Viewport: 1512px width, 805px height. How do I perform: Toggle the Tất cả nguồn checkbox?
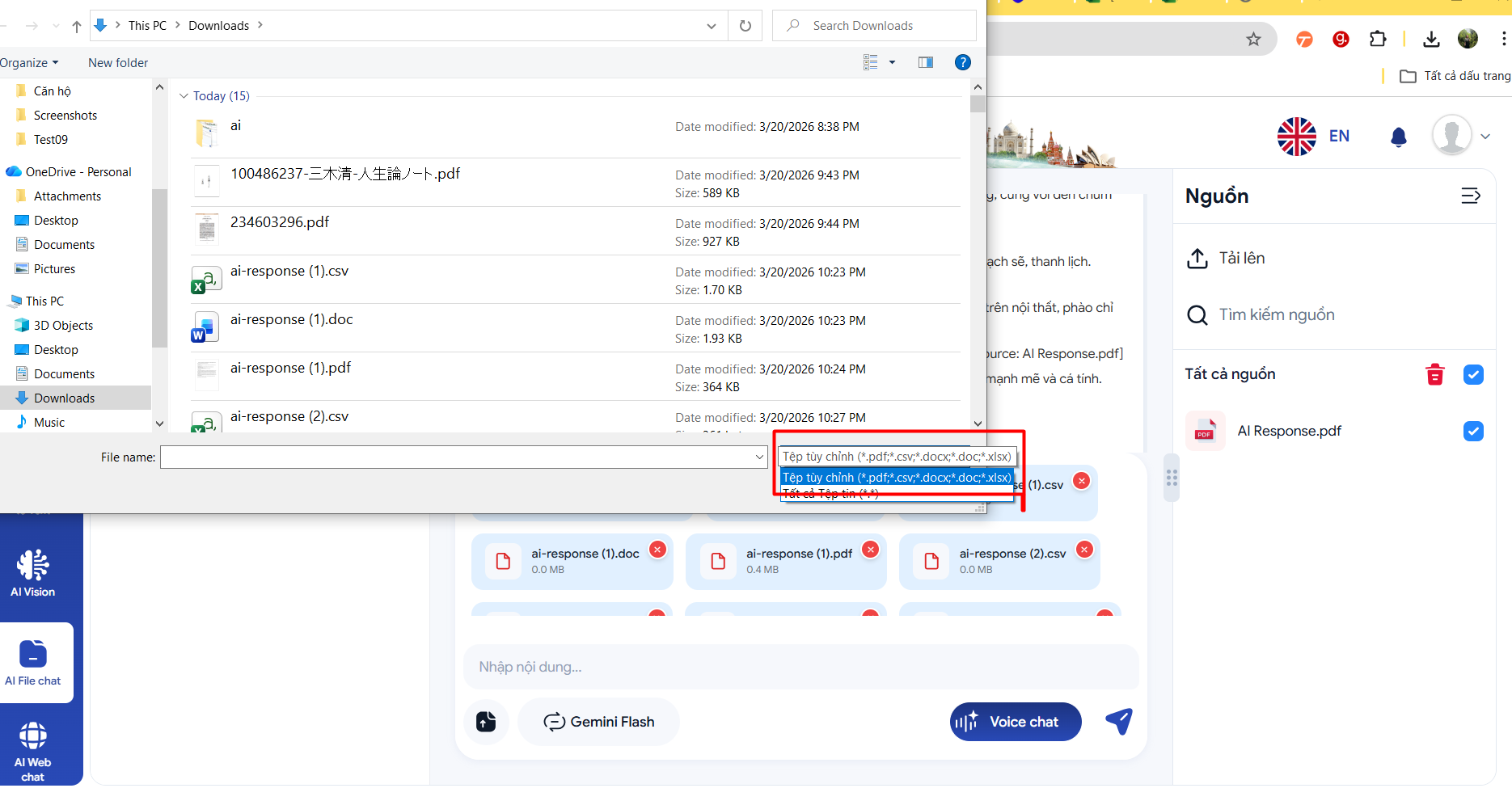pyautogui.click(x=1472, y=375)
